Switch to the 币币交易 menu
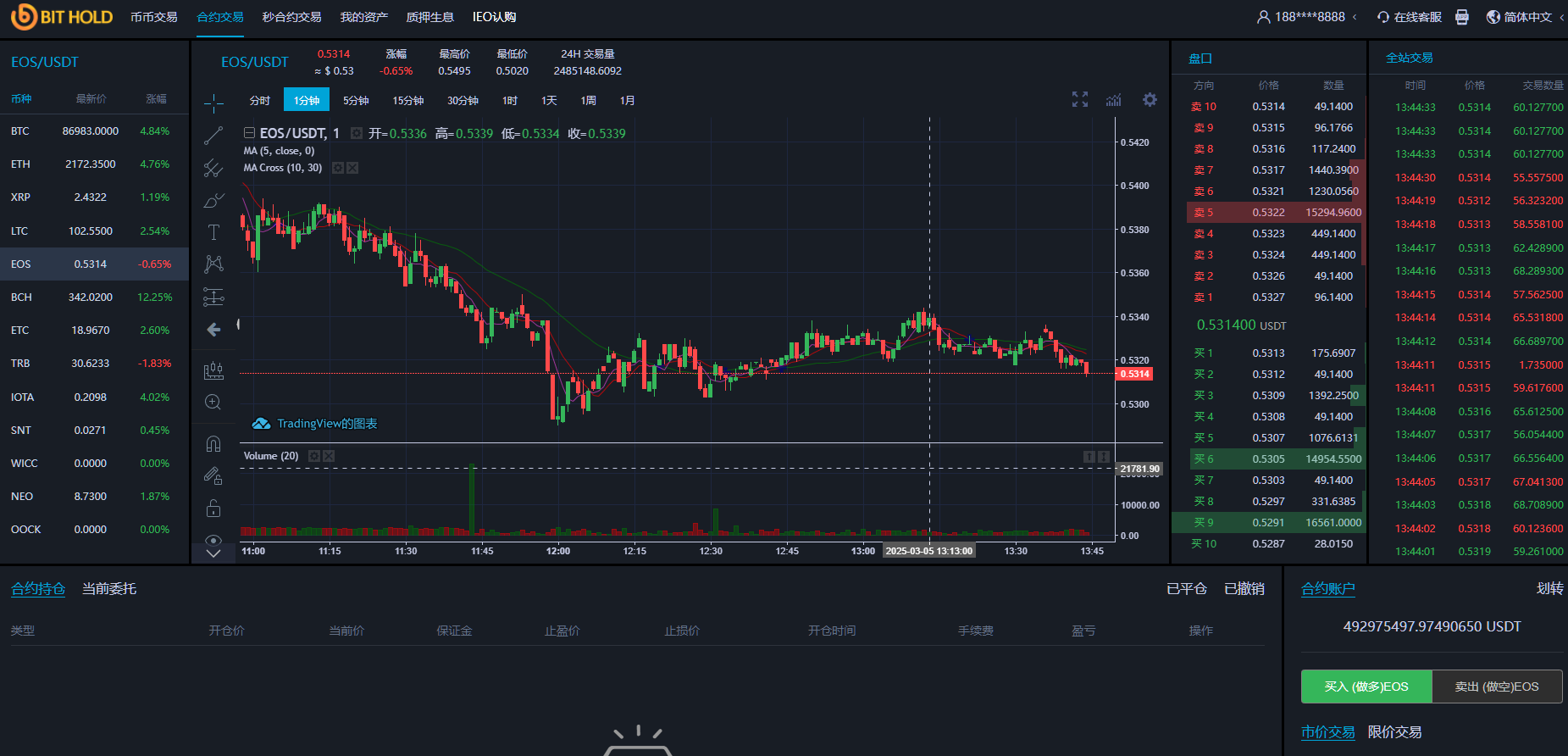The width and height of the screenshot is (1568, 756). [154, 17]
